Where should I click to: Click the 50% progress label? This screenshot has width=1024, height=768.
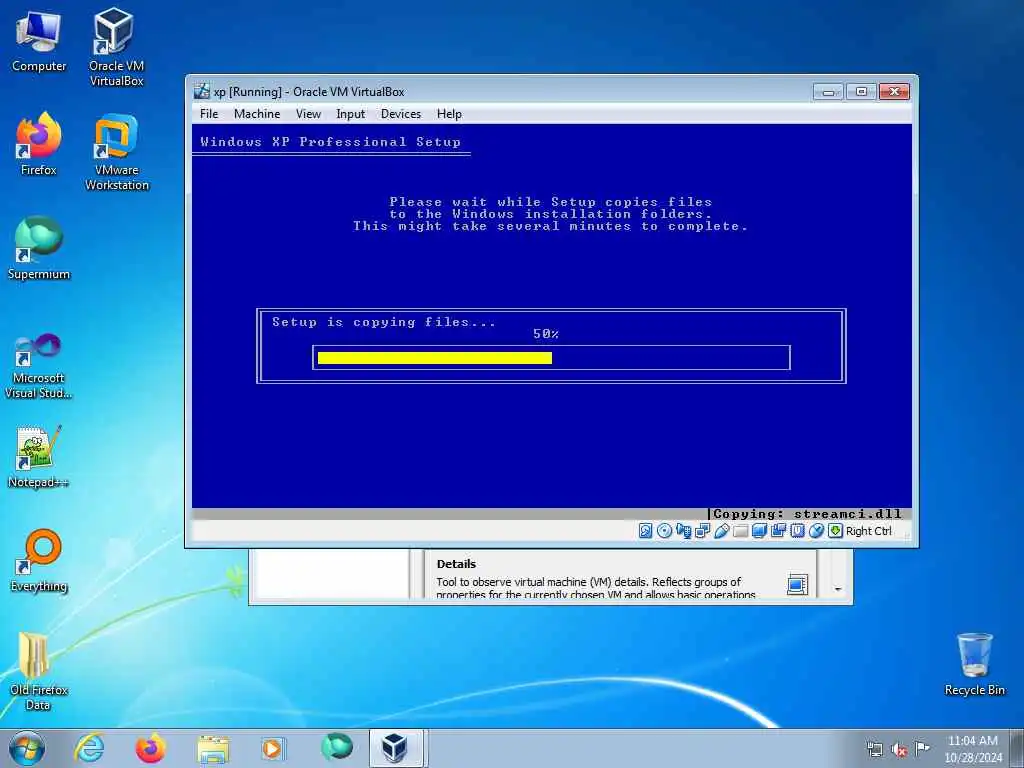pyautogui.click(x=546, y=334)
